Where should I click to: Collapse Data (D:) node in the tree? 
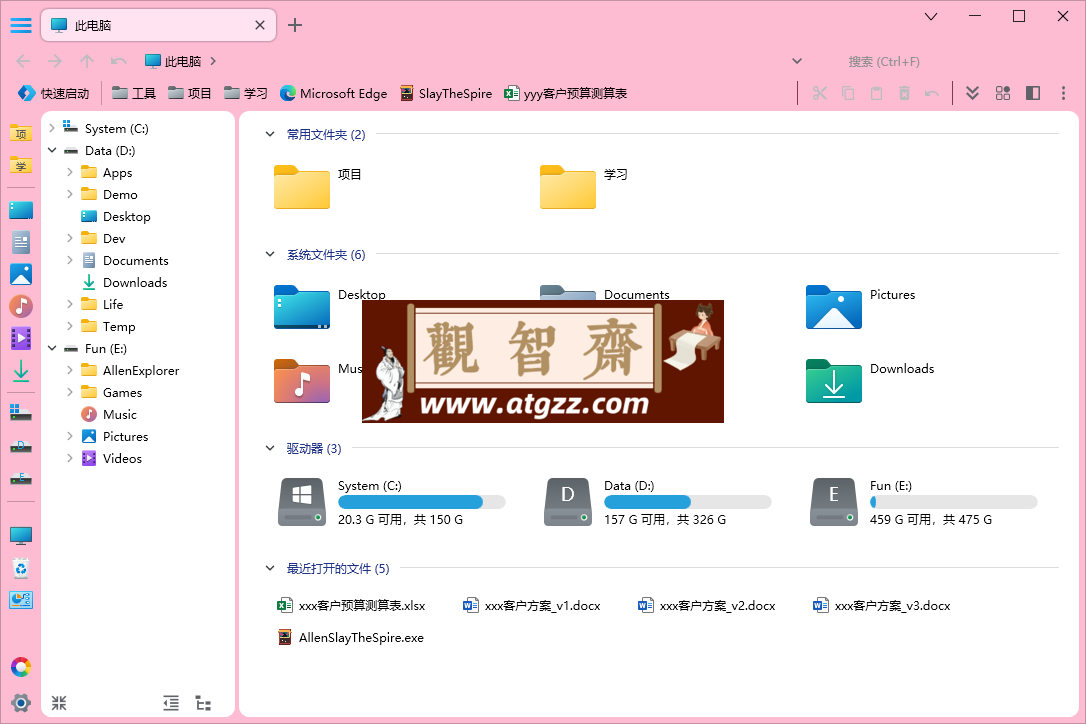(52, 150)
